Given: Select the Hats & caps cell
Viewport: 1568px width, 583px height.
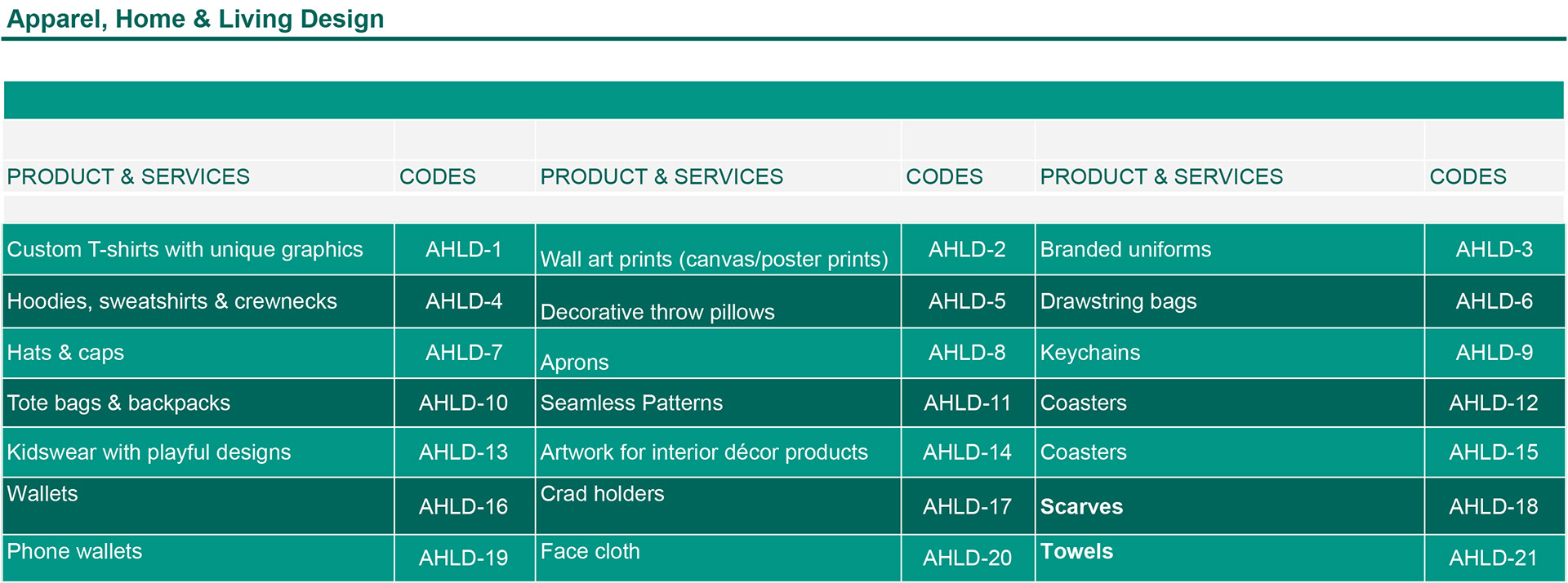Looking at the screenshot, I should coord(65,353).
